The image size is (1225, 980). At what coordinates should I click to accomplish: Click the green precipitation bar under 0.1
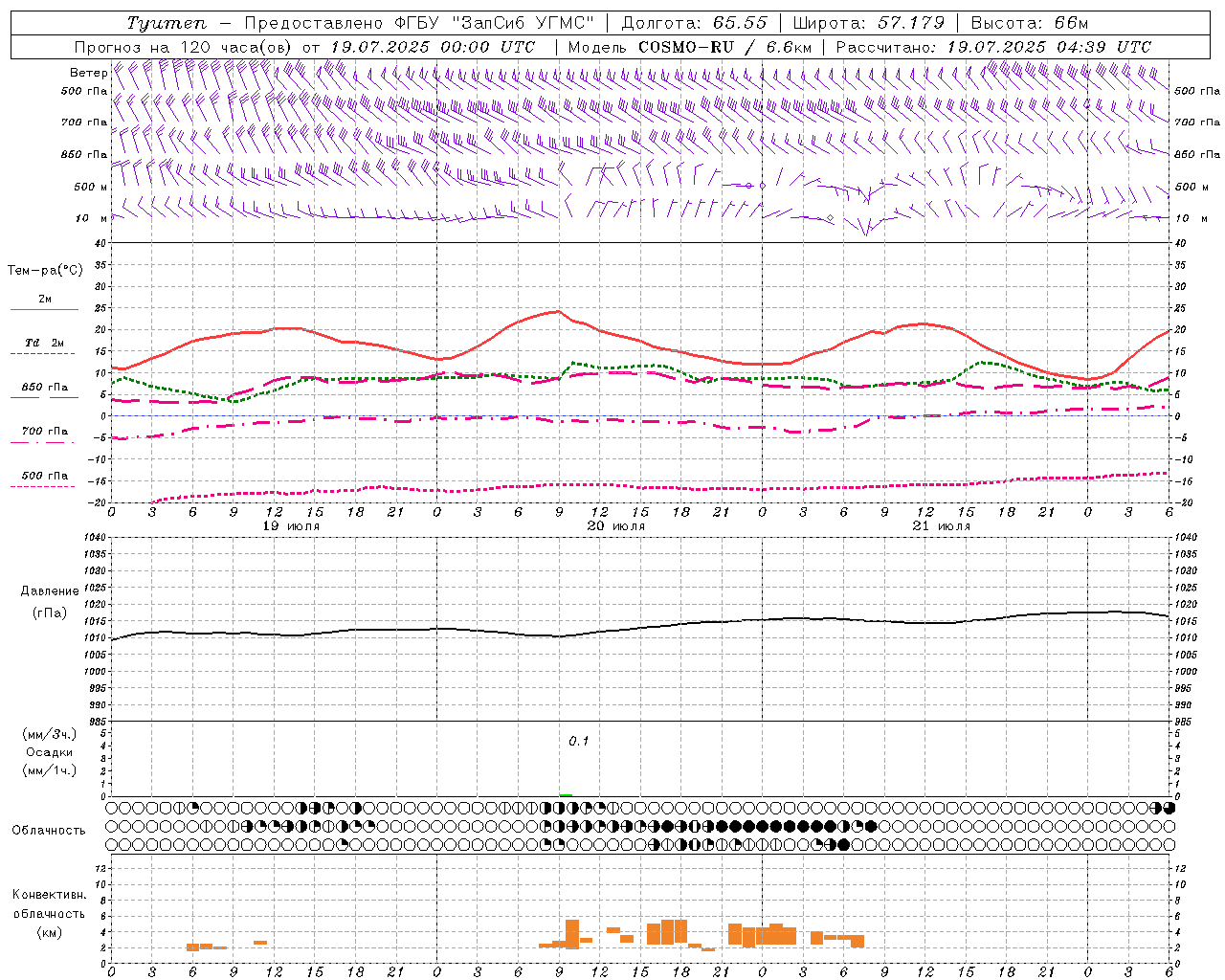(x=566, y=794)
